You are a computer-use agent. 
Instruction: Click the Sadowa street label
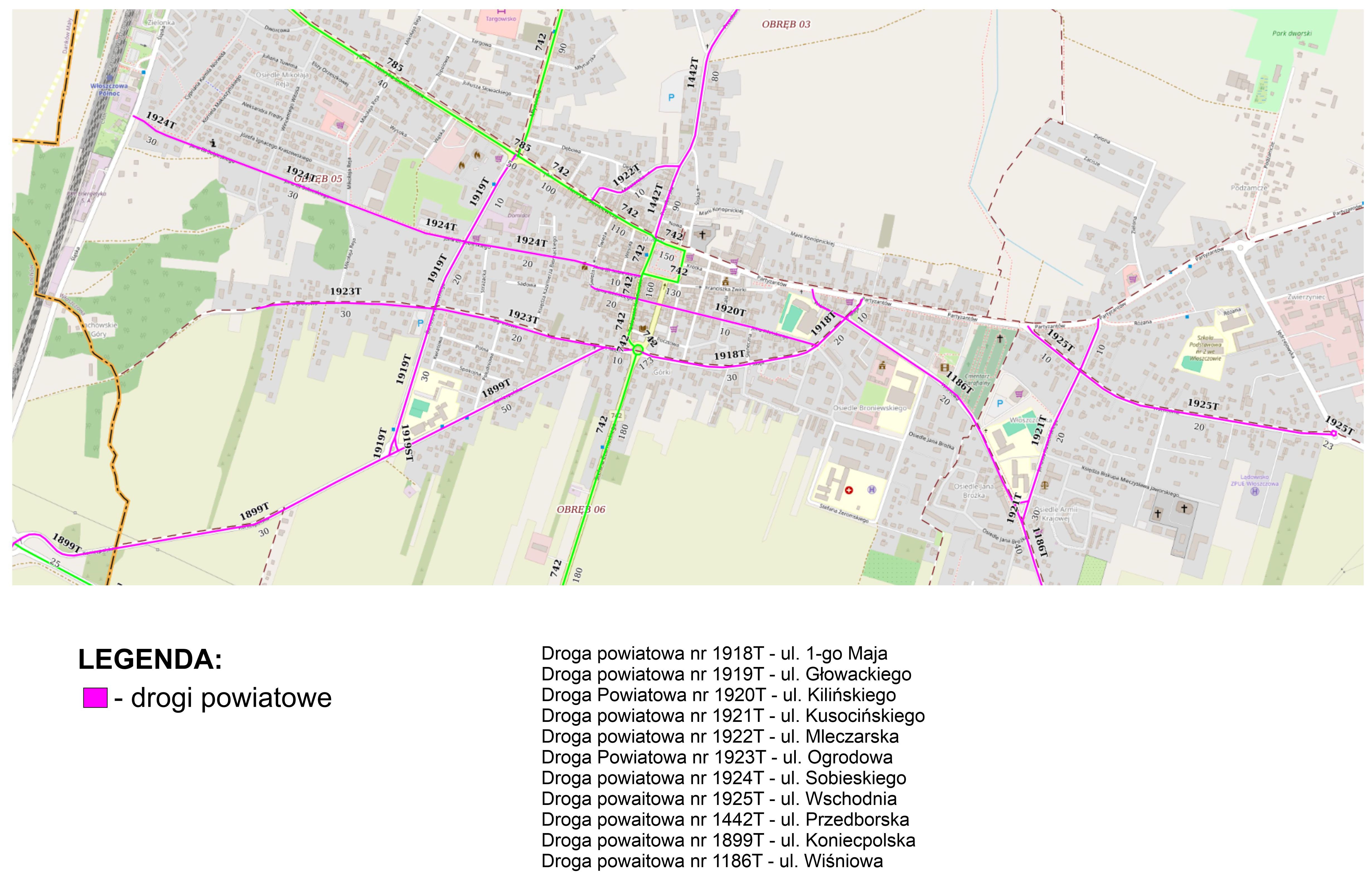click(x=526, y=284)
